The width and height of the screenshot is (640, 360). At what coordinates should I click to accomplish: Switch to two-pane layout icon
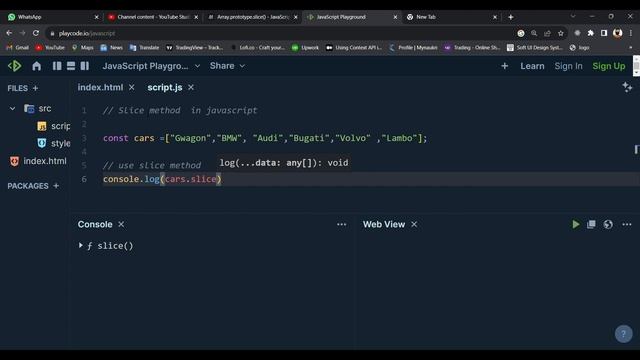pyautogui.click(x=84, y=66)
